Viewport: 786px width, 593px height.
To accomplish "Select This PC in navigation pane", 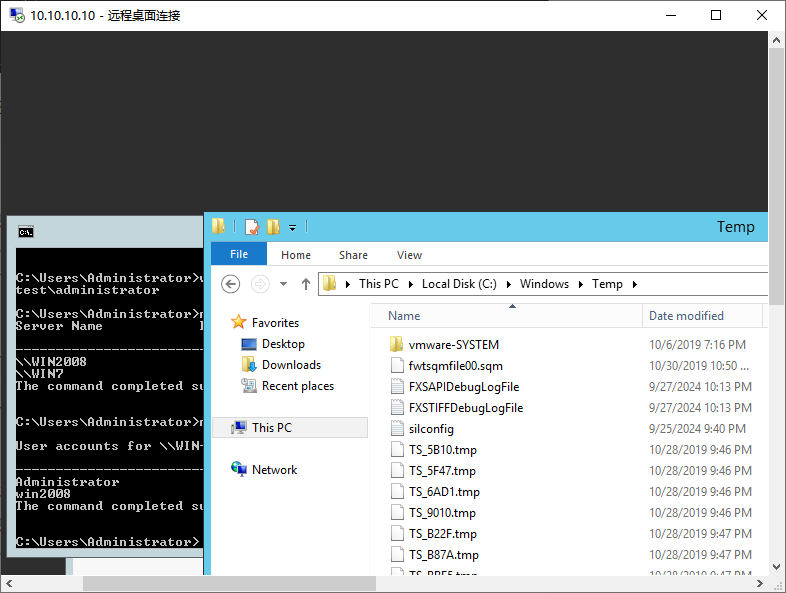I will tap(272, 428).
